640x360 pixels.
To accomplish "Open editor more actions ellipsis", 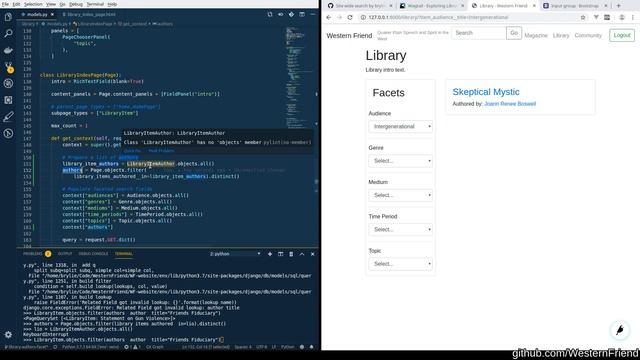I will (x=313, y=14).
